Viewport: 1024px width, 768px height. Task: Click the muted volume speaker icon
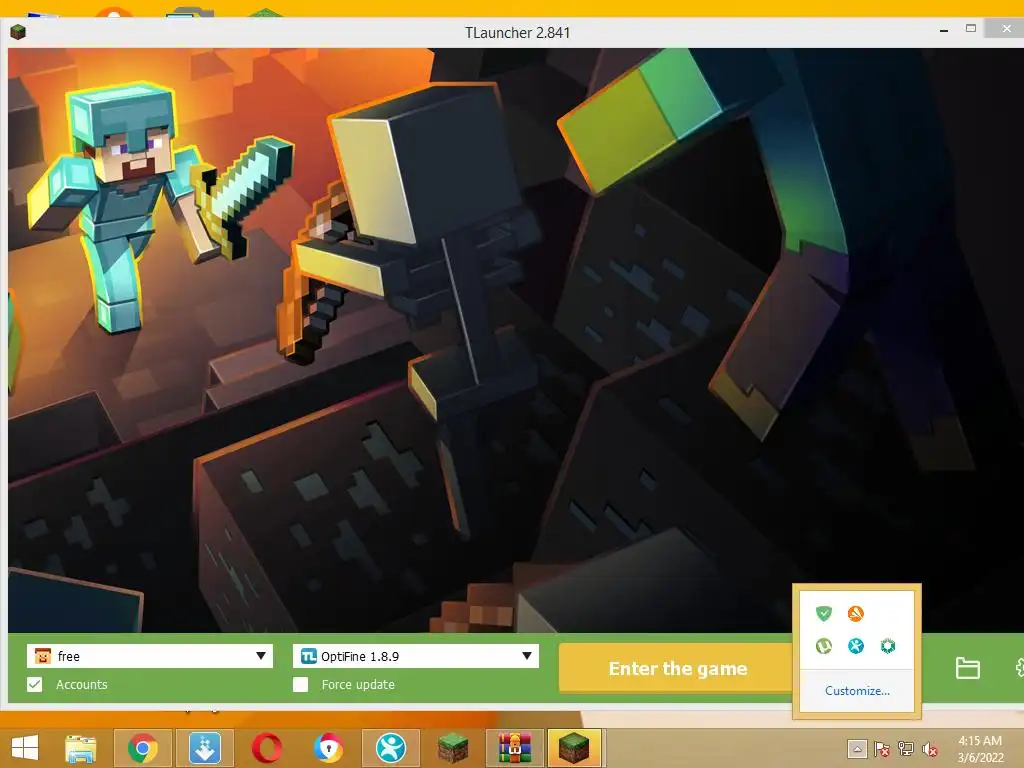[x=930, y=748]
